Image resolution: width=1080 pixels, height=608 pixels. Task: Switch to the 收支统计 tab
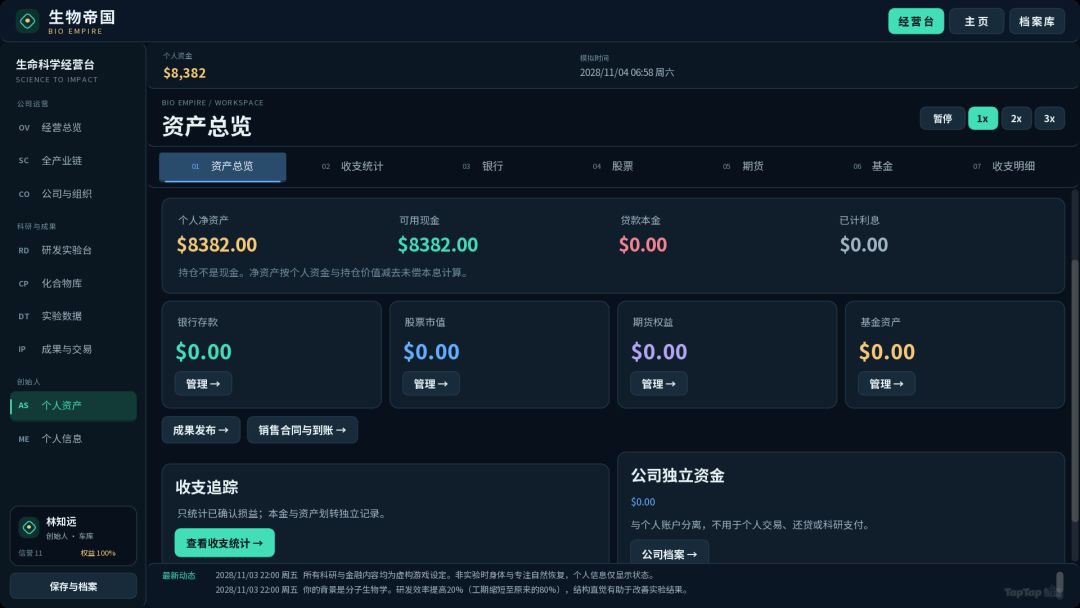coord(352,167)
